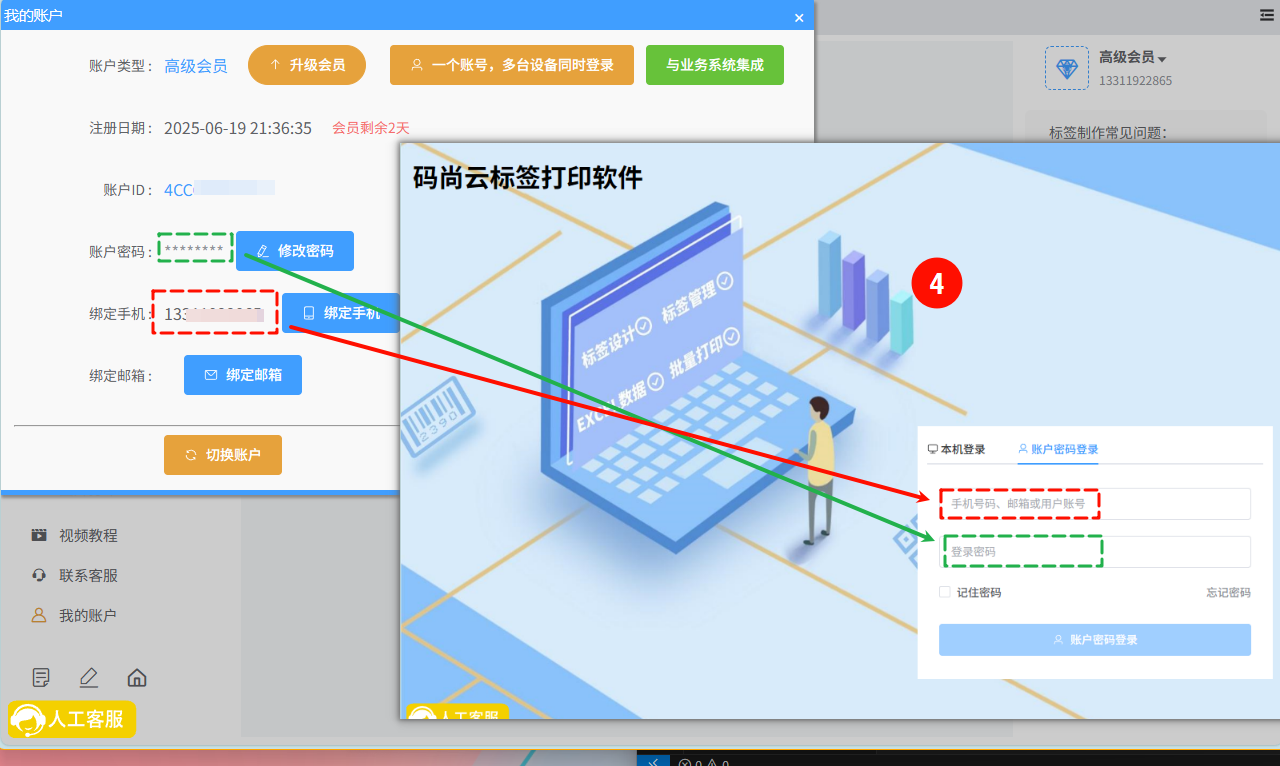Click the video tutorial film icon
This screenshot has height=766, width=1280.
(x=39, y=536)
